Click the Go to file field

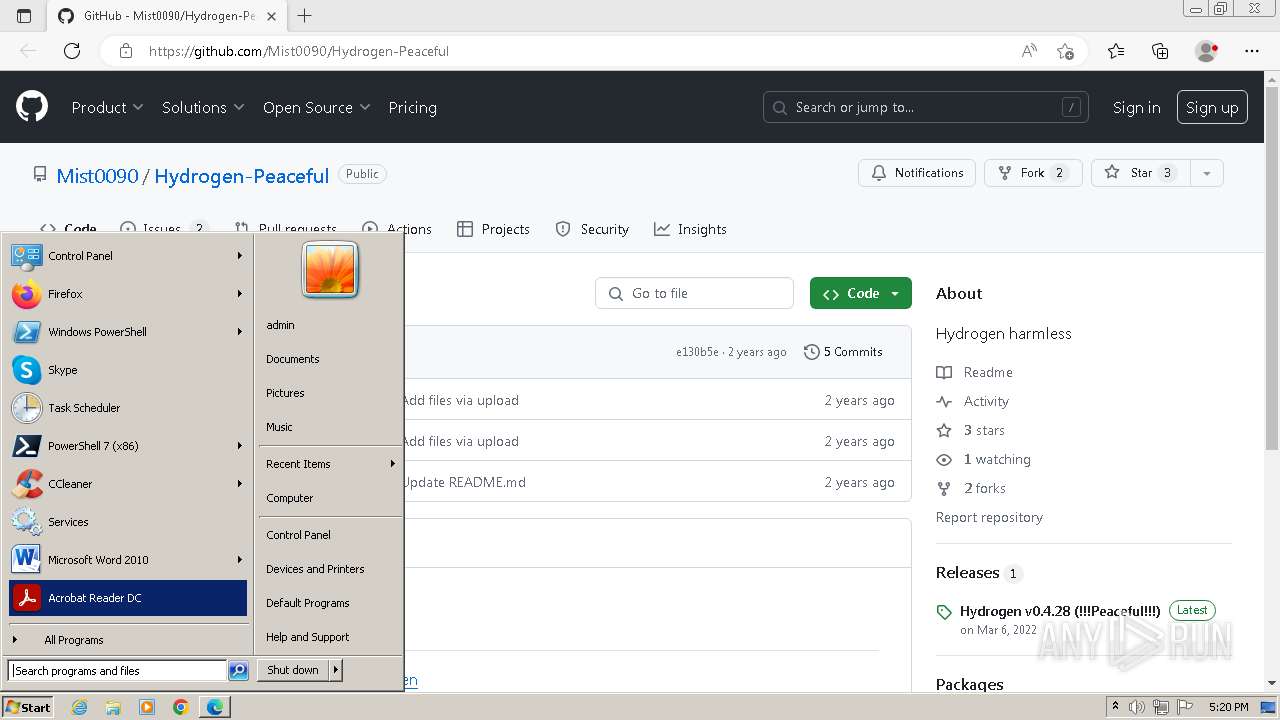(695, 293)
